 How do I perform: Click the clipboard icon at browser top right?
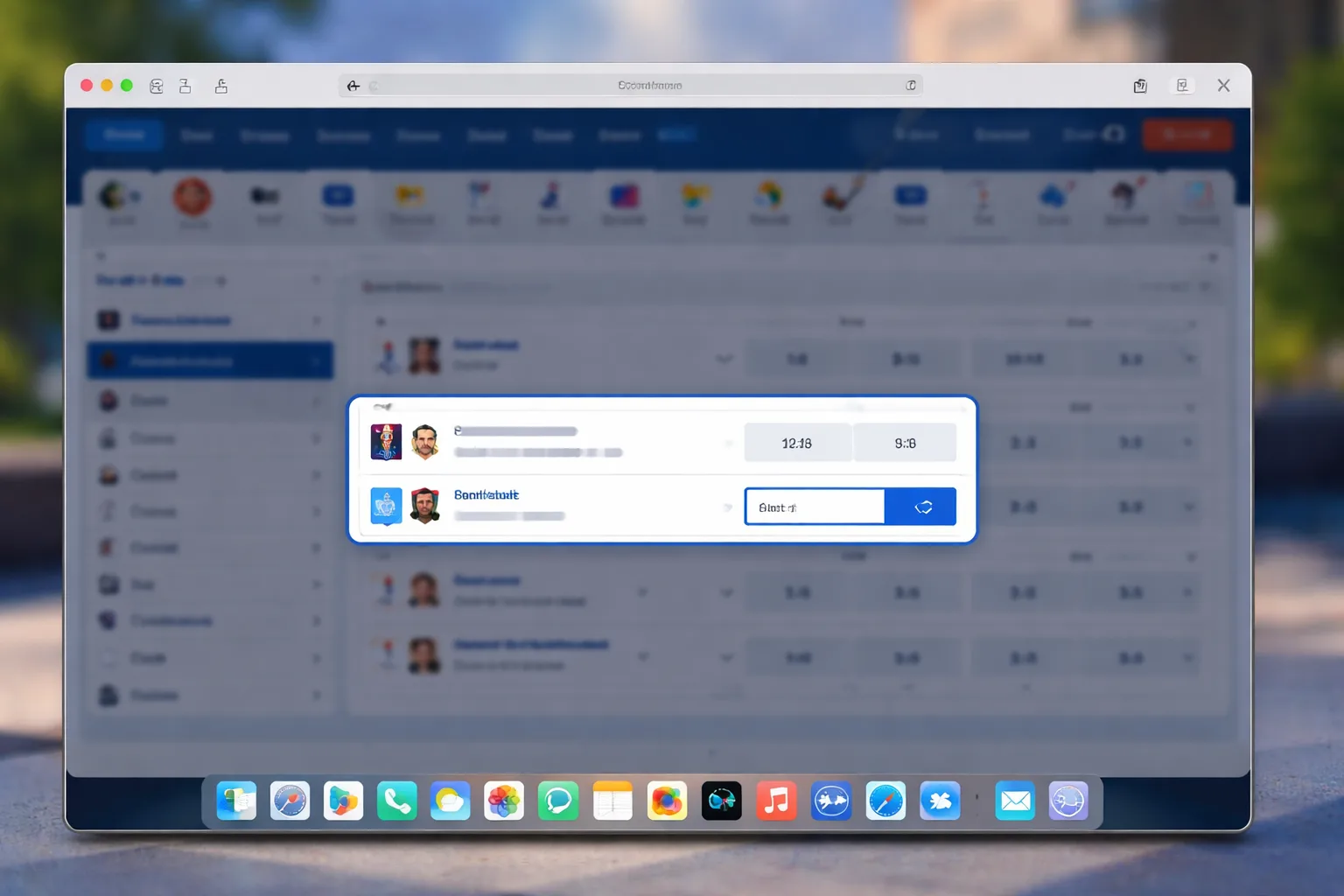1140,86
